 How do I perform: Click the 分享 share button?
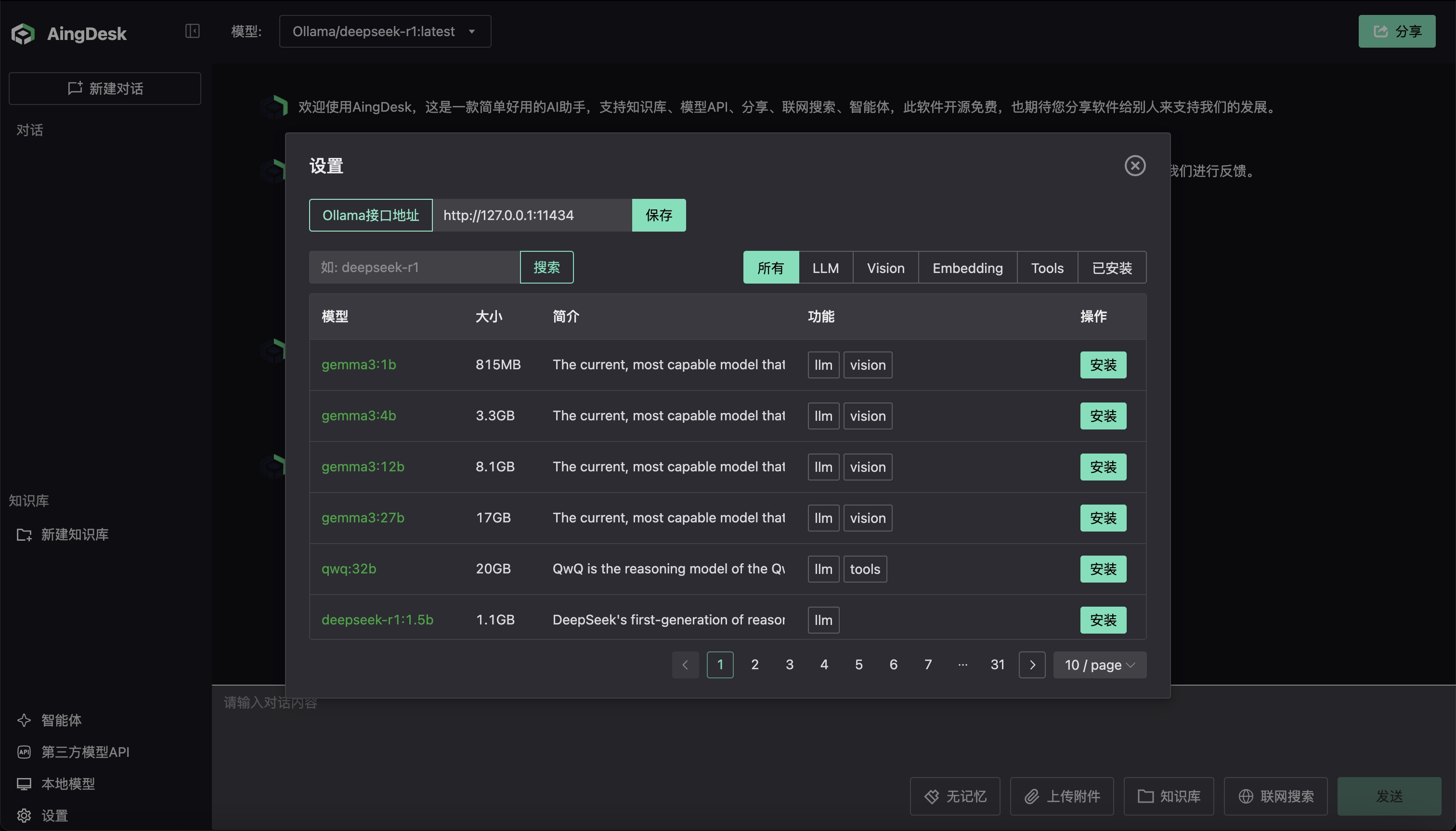[1396, 31]
